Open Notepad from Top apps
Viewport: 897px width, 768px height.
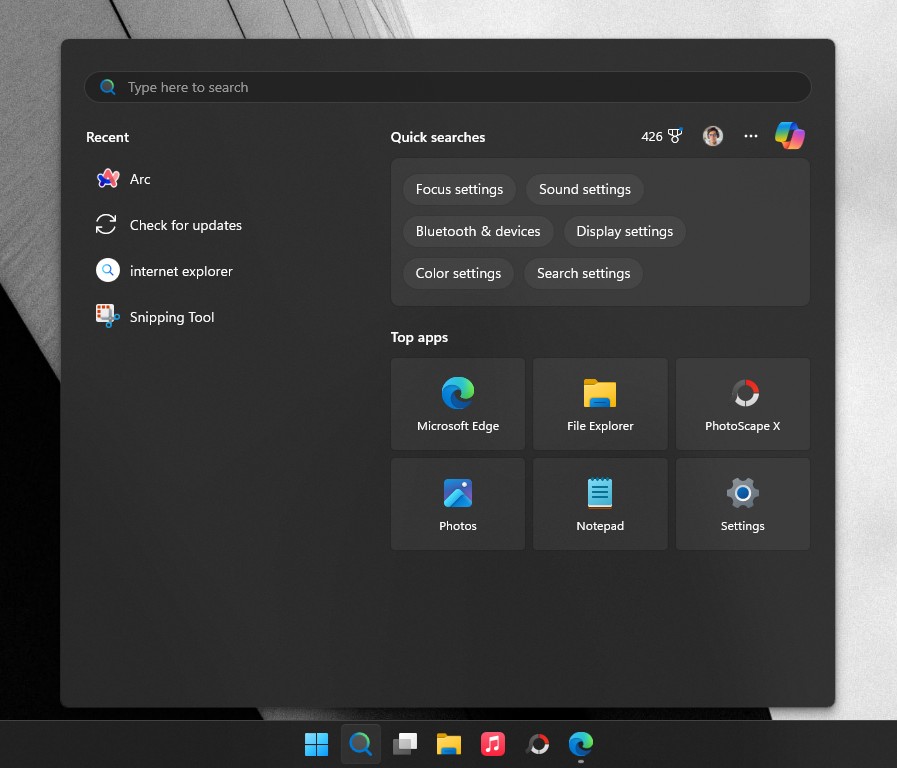pos(599,504)
